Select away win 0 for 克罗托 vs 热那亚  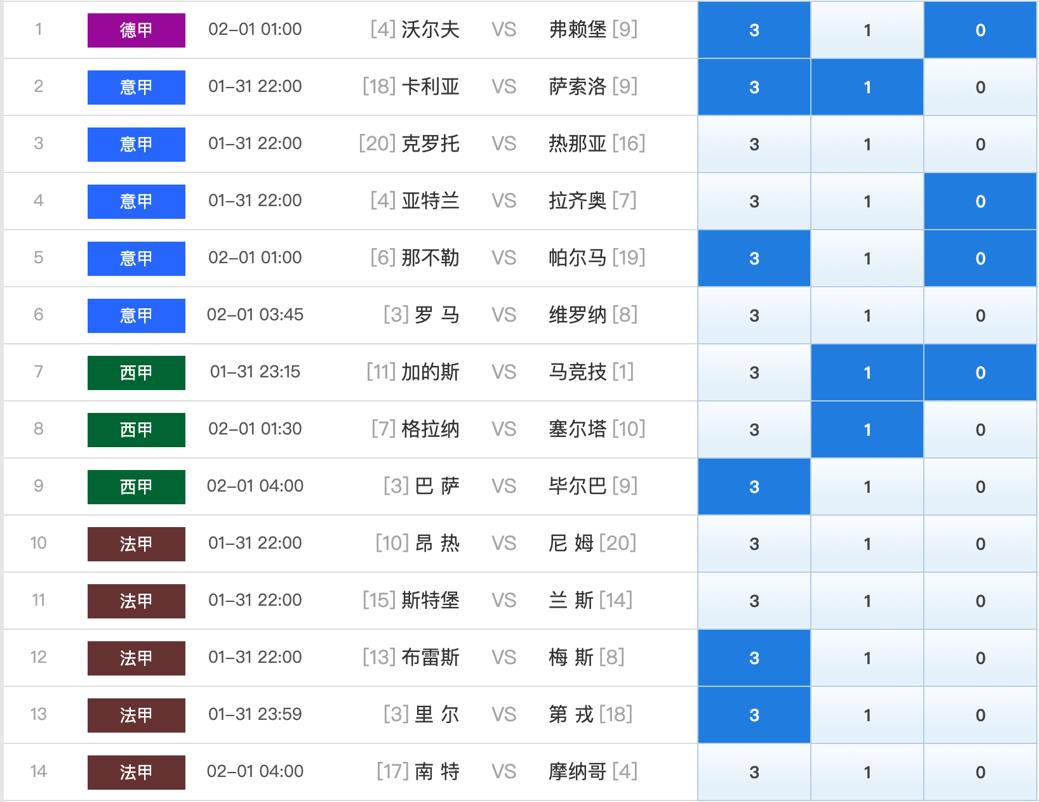point(980,144)
